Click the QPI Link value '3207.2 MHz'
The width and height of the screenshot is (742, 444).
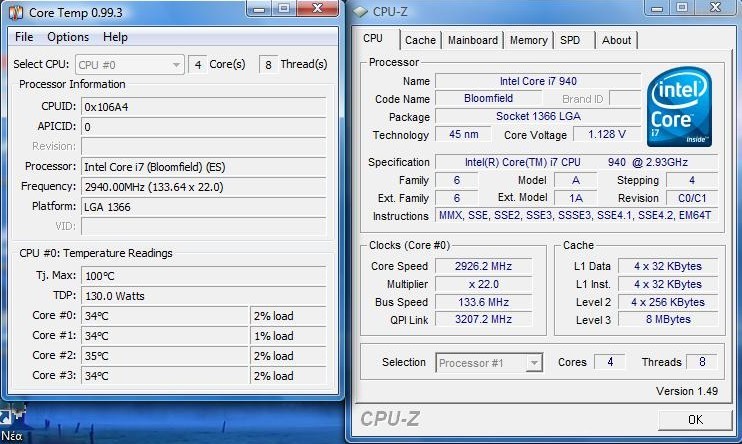coord(483,320)
